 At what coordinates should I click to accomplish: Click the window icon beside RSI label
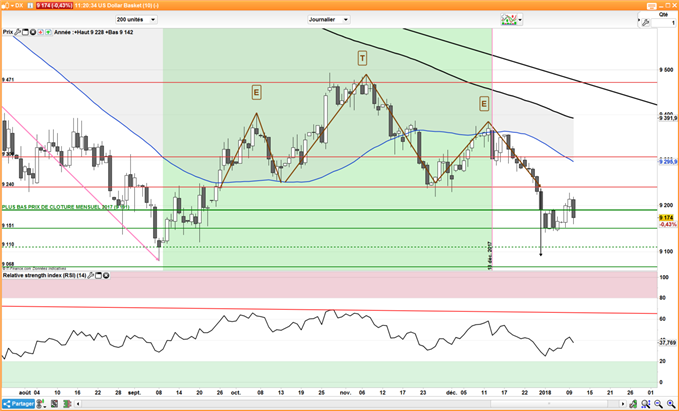coord(98,275)
